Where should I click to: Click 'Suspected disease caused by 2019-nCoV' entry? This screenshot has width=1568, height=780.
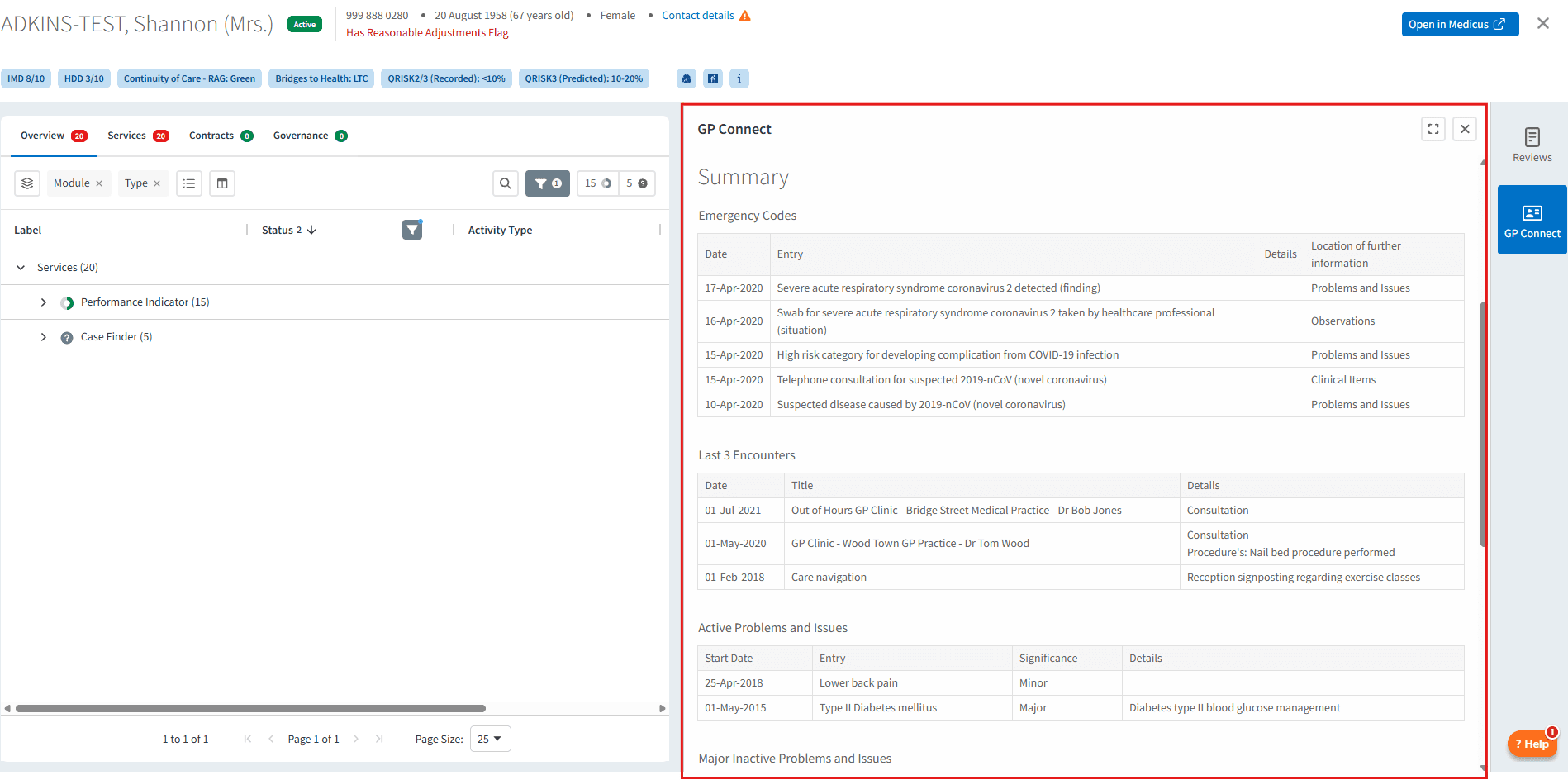pyautogui.click(x=921, y=404)
